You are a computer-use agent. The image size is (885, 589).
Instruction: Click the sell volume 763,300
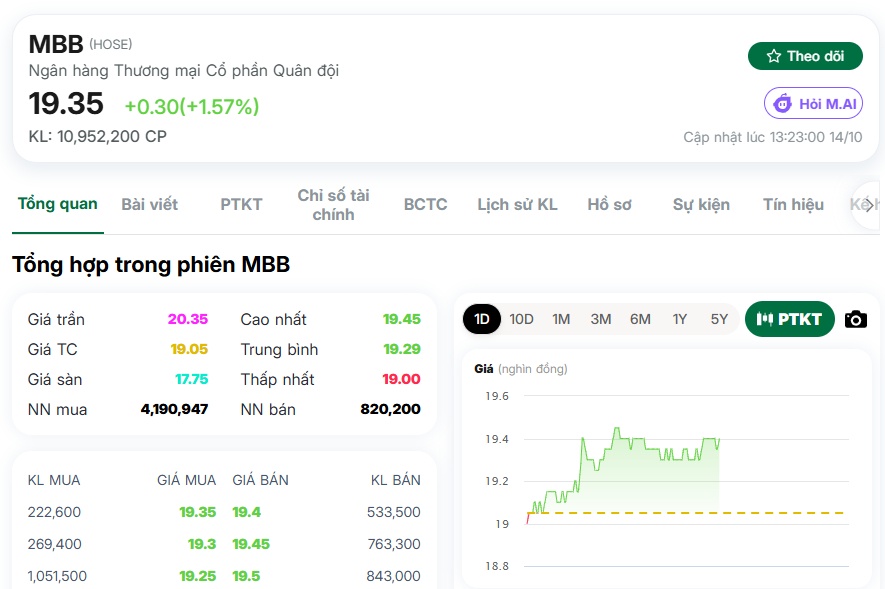393,544
